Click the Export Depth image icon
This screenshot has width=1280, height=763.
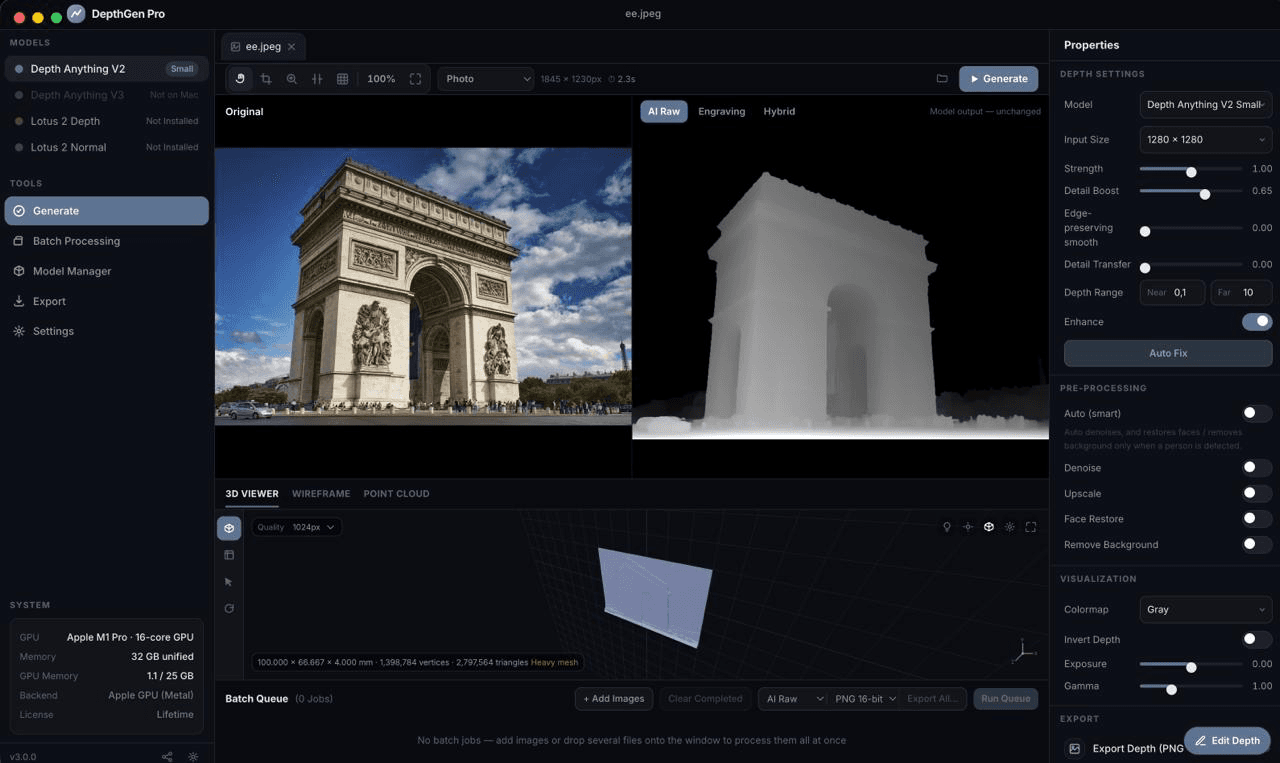pos(1075,748)
